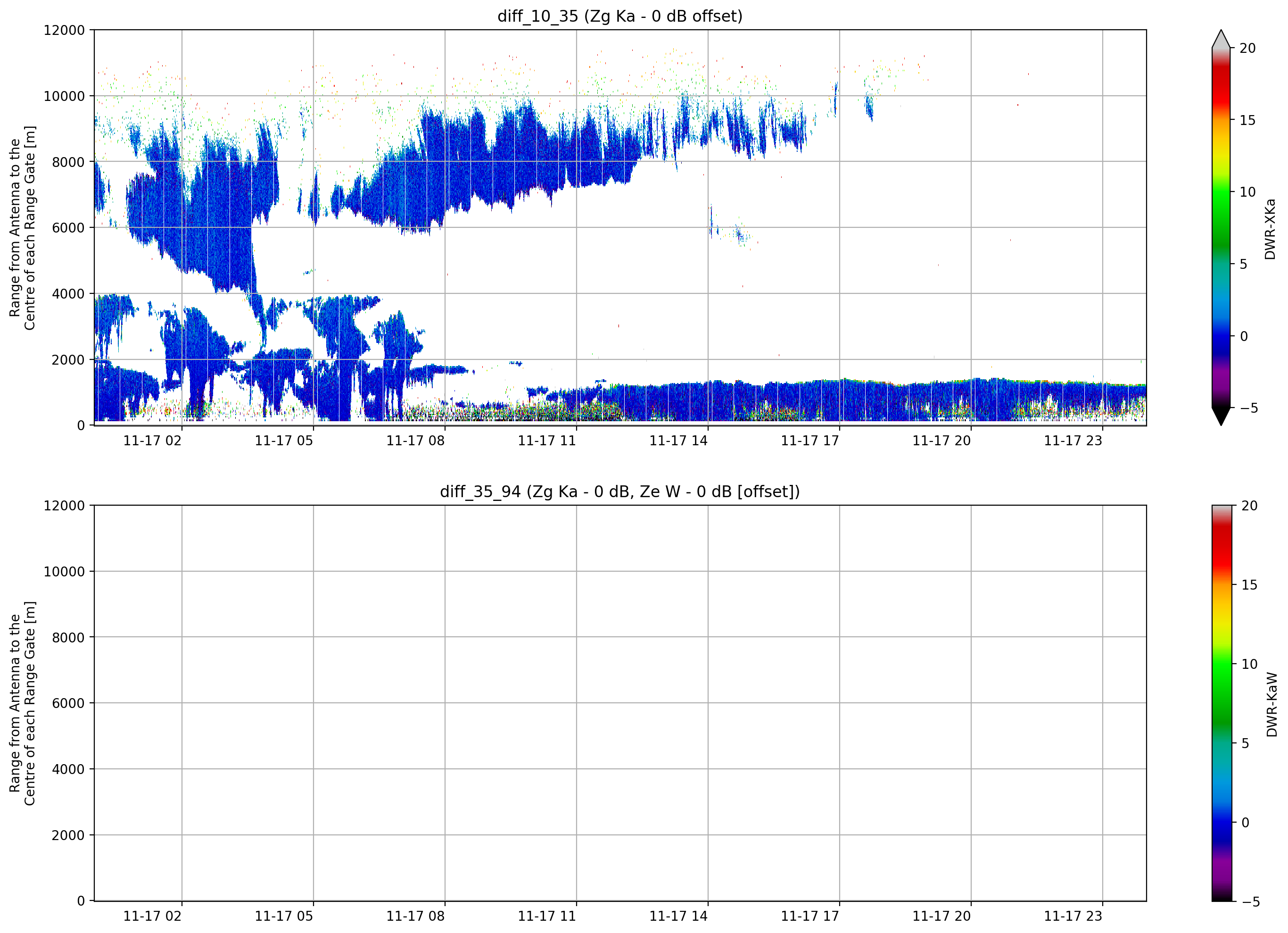Click the 2000 tick on the diff_10_35 y-axis

point(68,360)
